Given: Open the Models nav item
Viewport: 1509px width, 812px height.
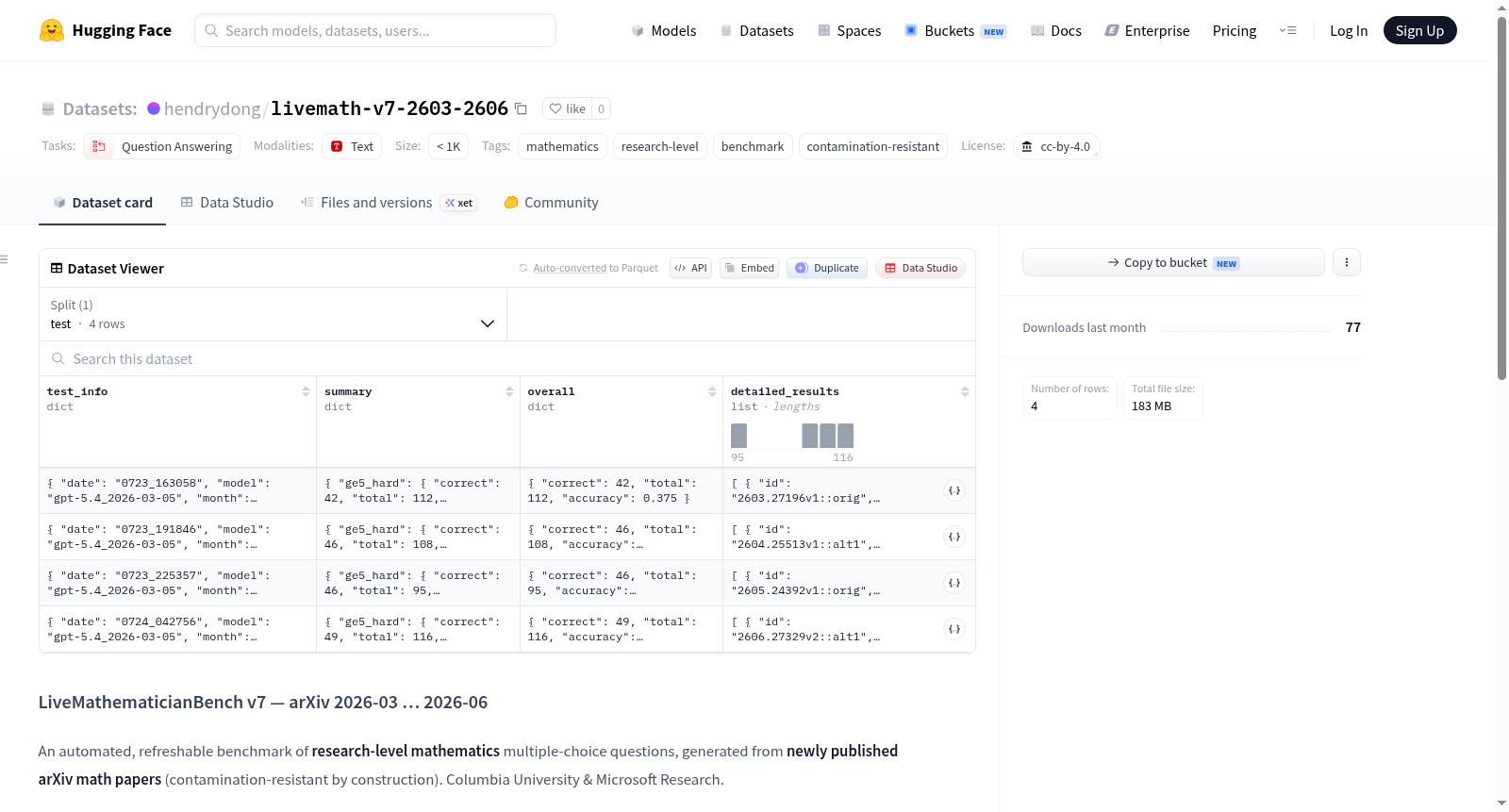Looking at the screenshot, I should point(664,30).
